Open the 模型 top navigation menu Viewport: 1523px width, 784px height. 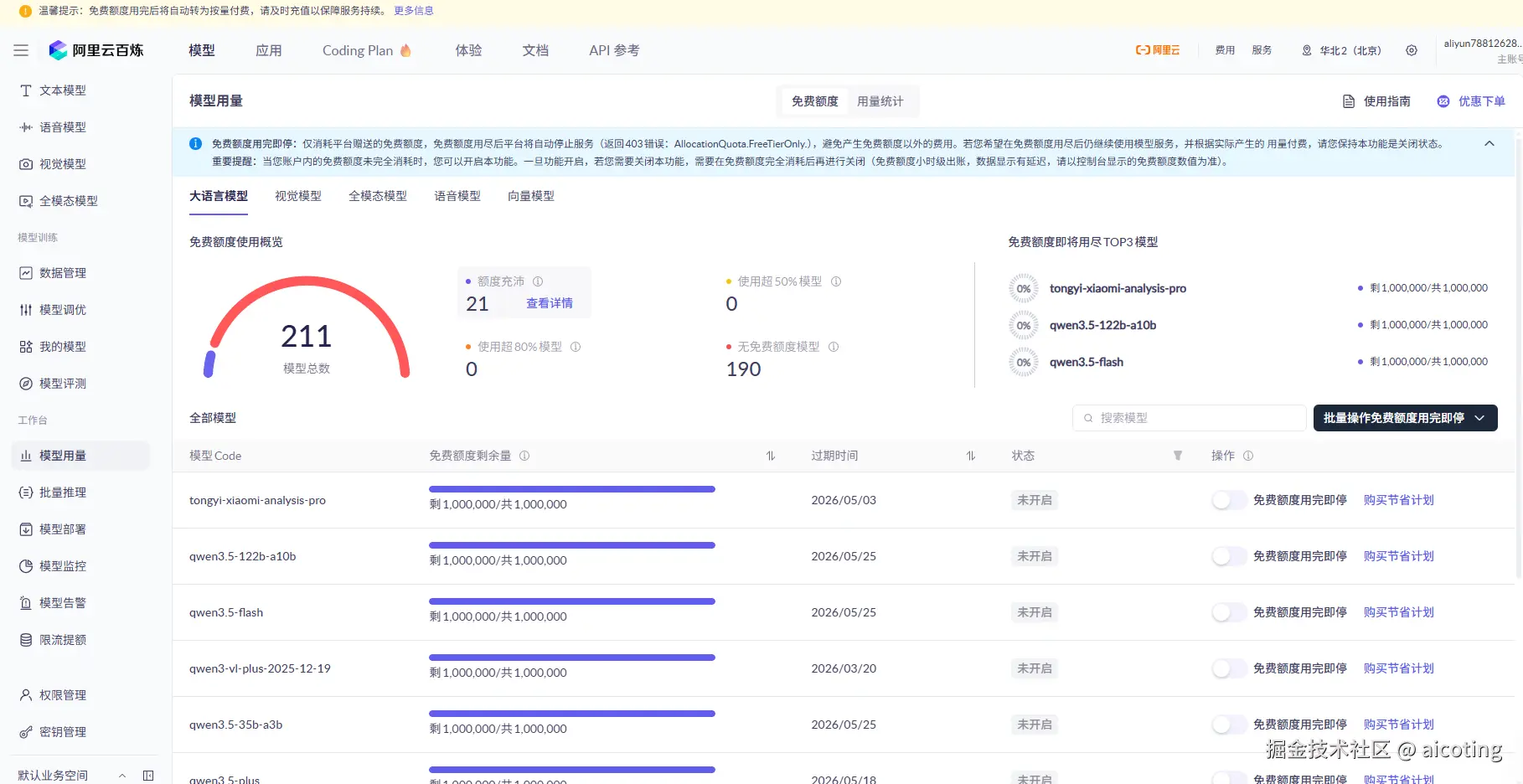click(202, 50)
